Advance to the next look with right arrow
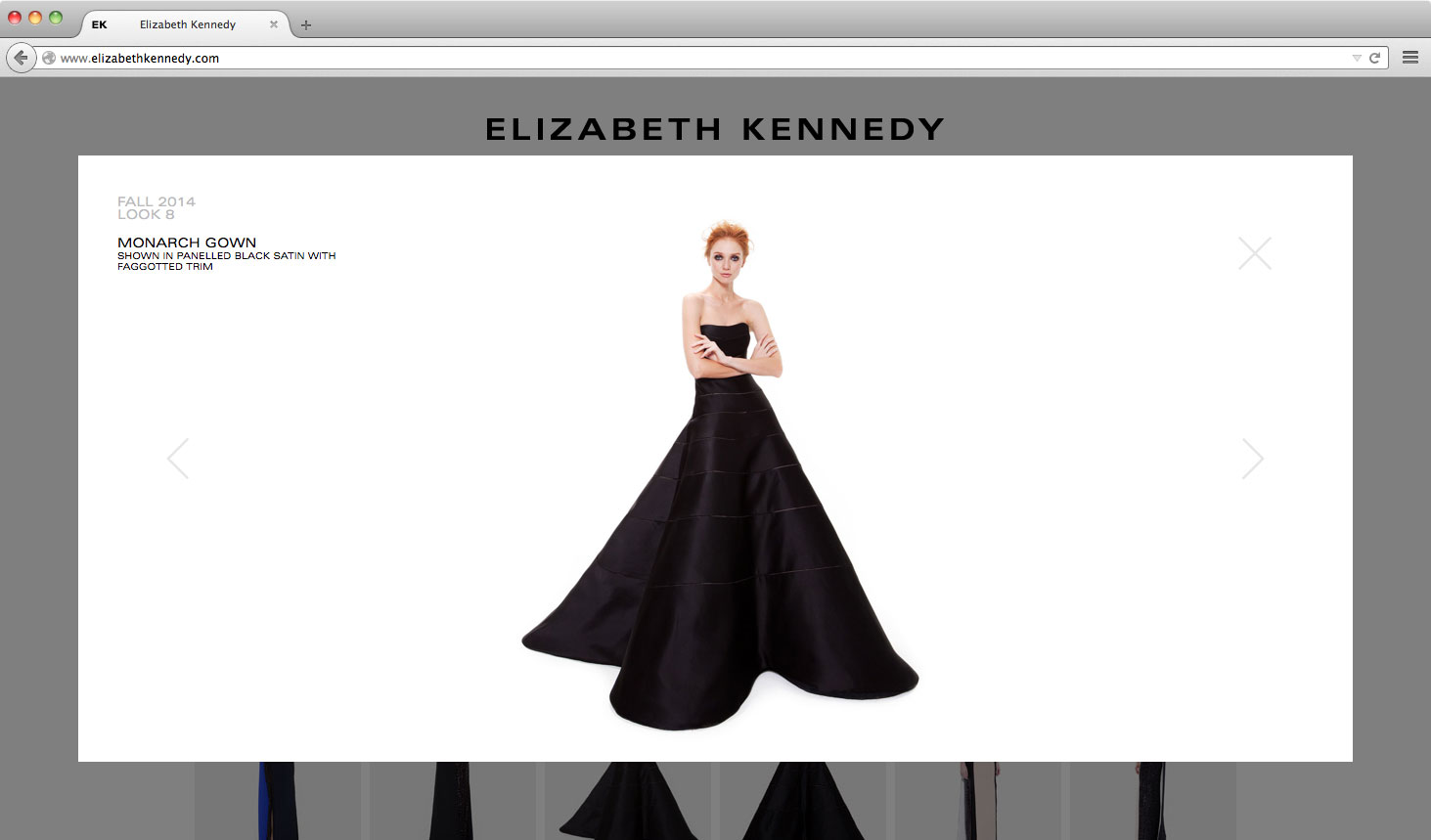1431x840 pixels. 1252,459
